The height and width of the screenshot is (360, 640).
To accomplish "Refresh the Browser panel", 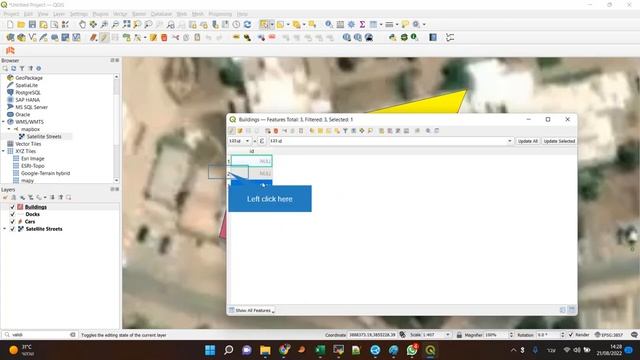I will 13,69.
